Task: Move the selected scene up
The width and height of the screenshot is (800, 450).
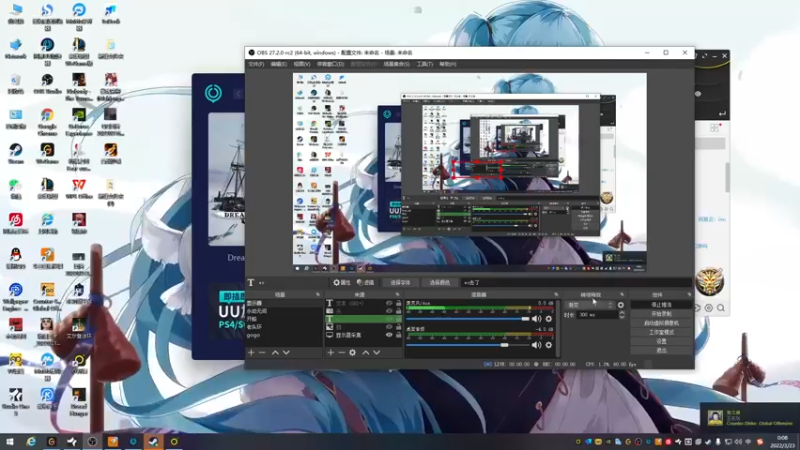Action: pos(275,353)
